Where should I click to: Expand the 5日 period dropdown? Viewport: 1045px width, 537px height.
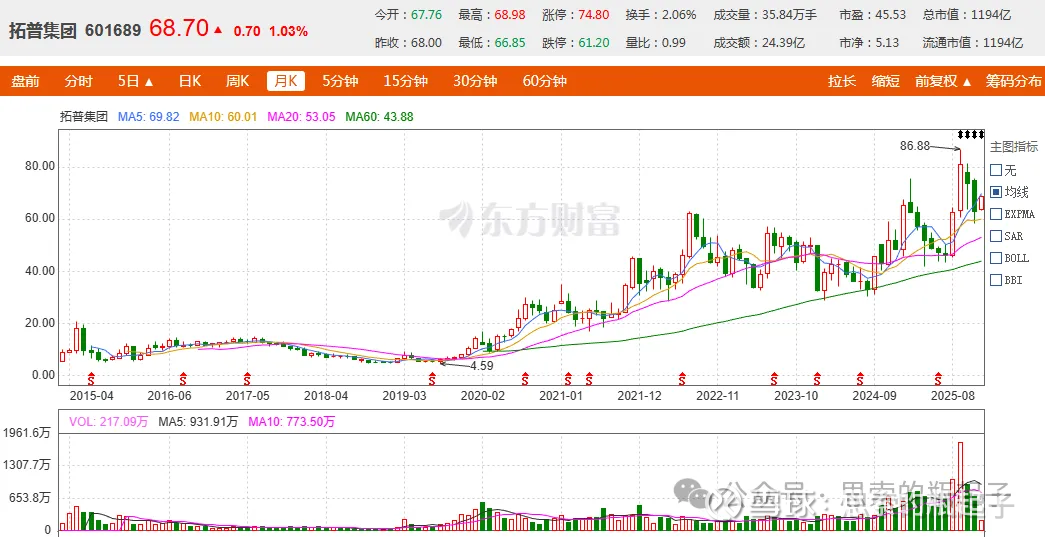(x=135, y=81)
